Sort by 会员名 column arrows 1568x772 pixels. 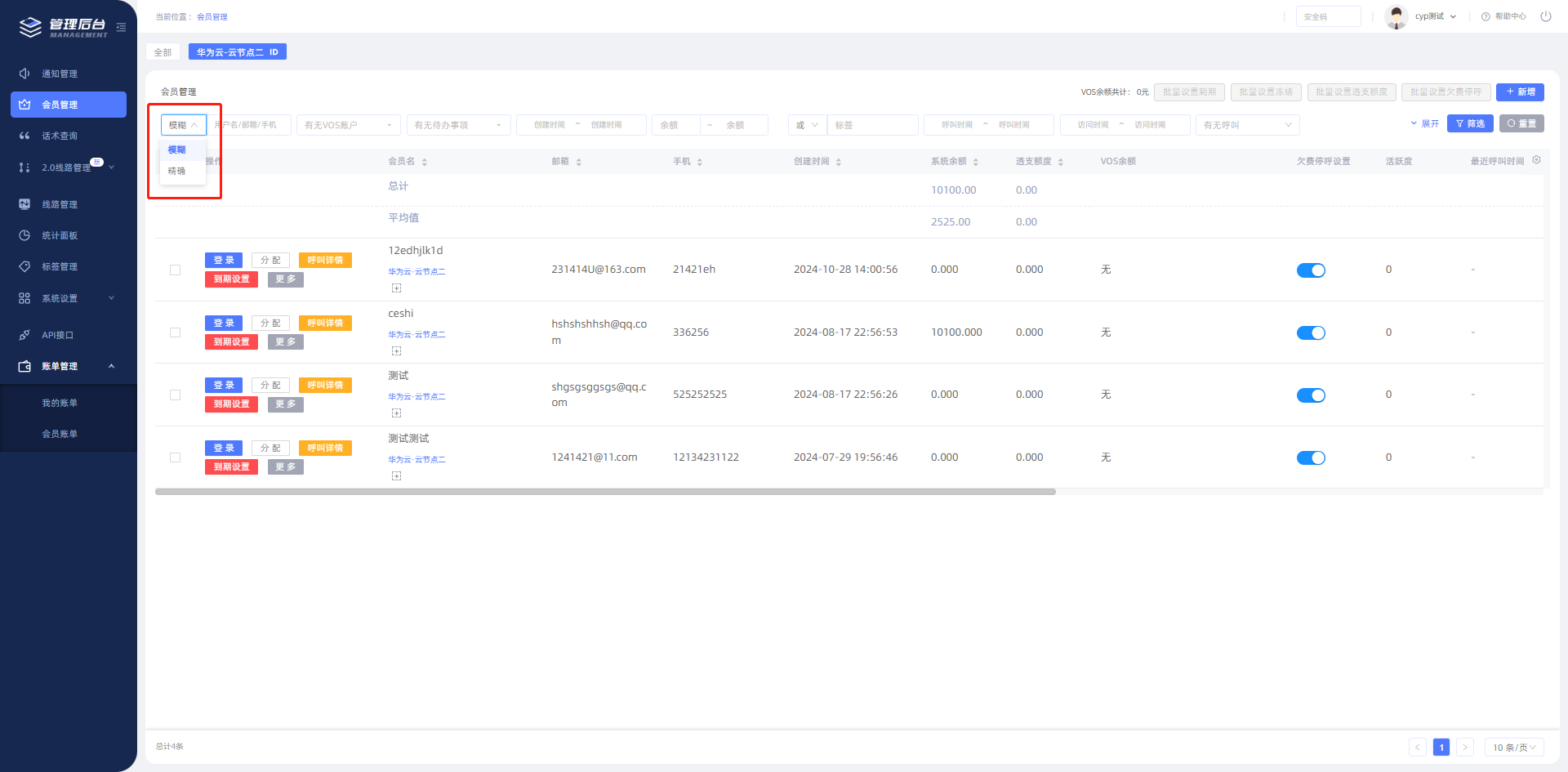click(425, 162)
